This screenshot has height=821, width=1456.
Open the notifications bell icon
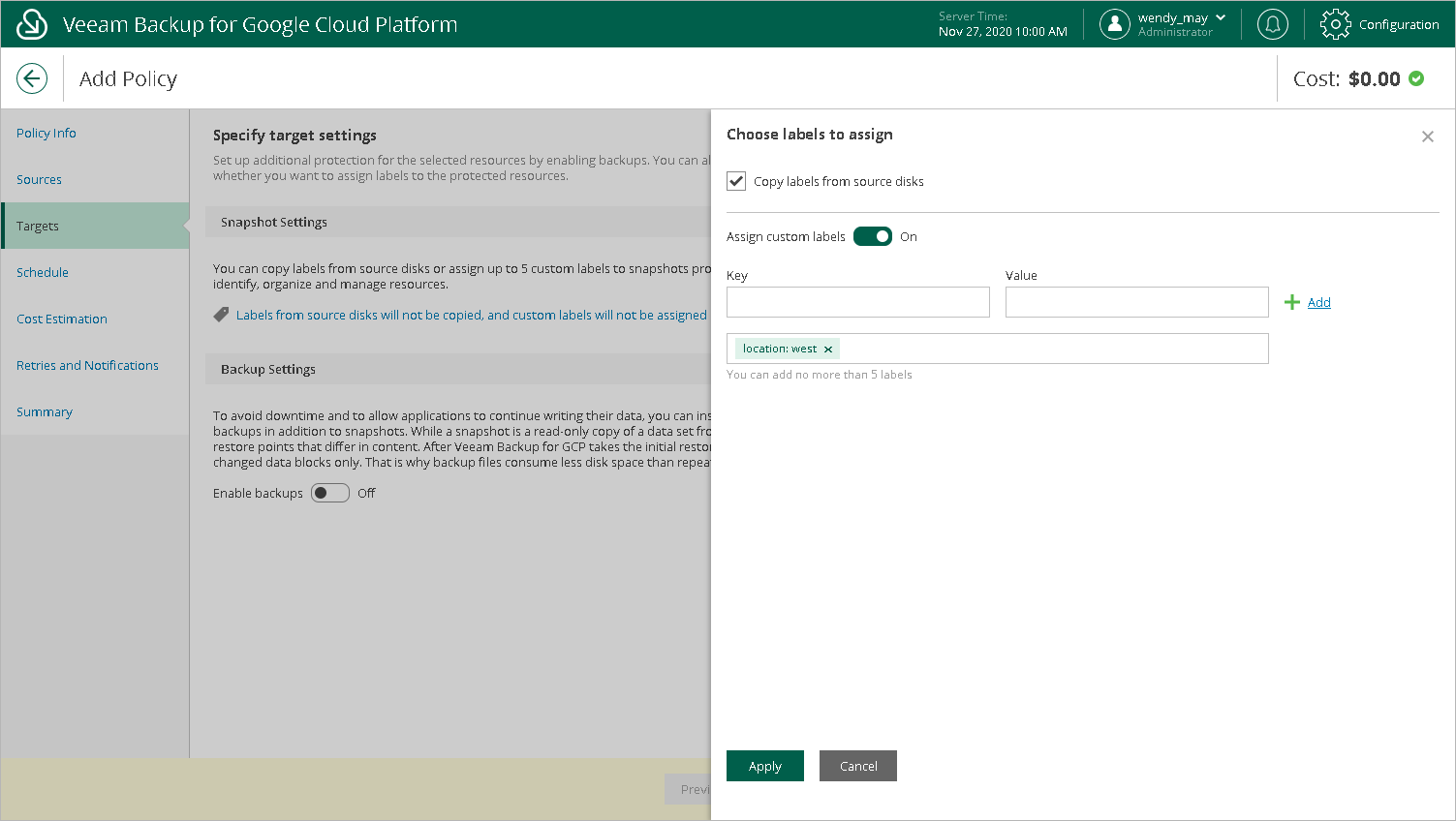click(x=1273, y=24)
